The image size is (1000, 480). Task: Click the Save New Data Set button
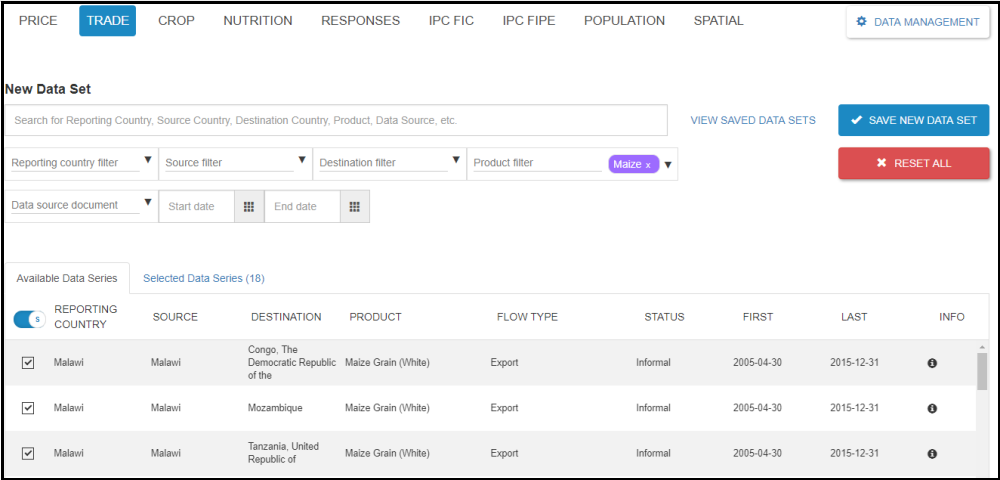tap(913, 120)
